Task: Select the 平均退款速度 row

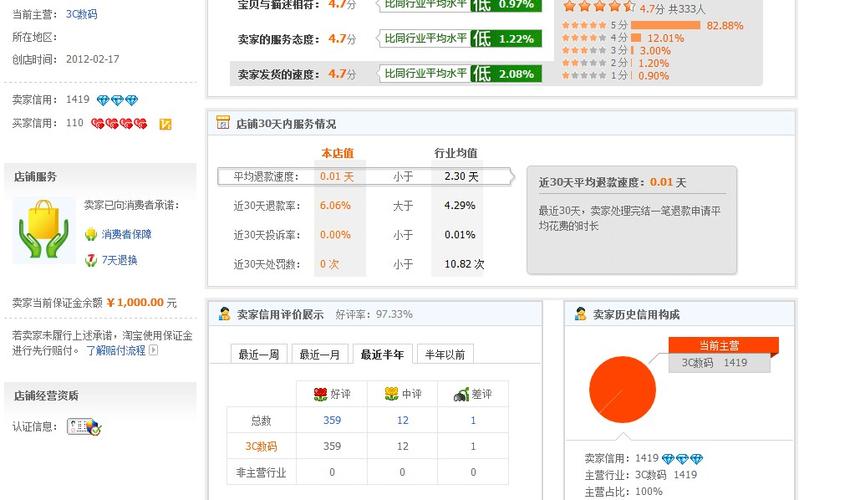Action: [364, 177]
